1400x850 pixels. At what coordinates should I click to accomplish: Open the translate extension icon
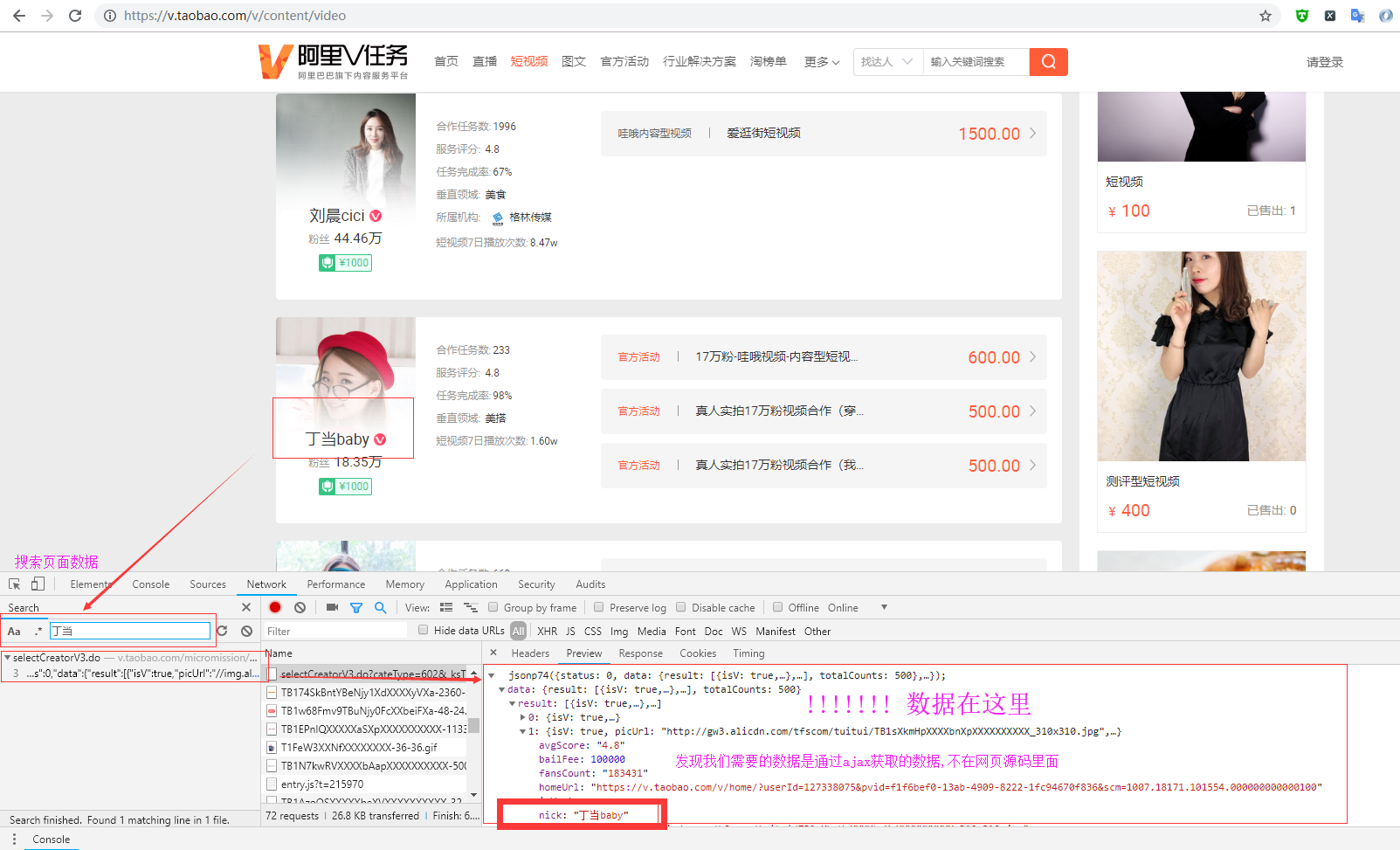(x=1357, y=16)
